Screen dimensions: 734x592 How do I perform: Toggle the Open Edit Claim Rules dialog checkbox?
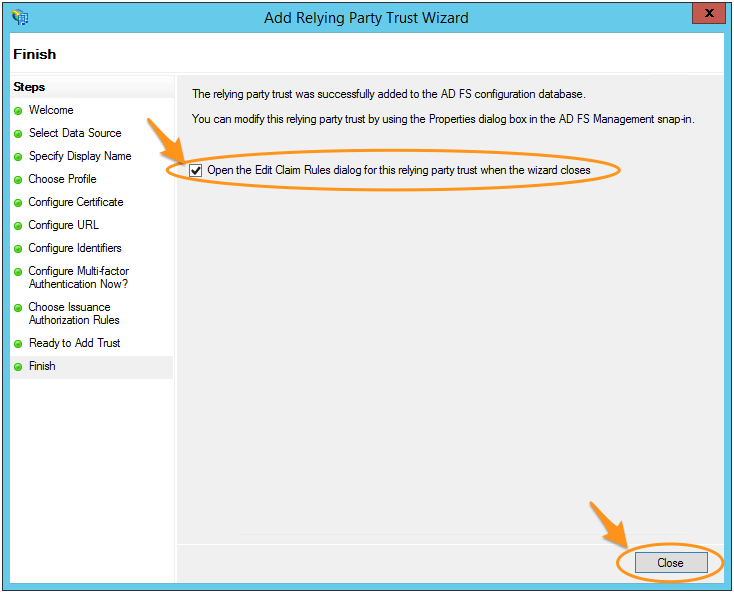[196, 170]
